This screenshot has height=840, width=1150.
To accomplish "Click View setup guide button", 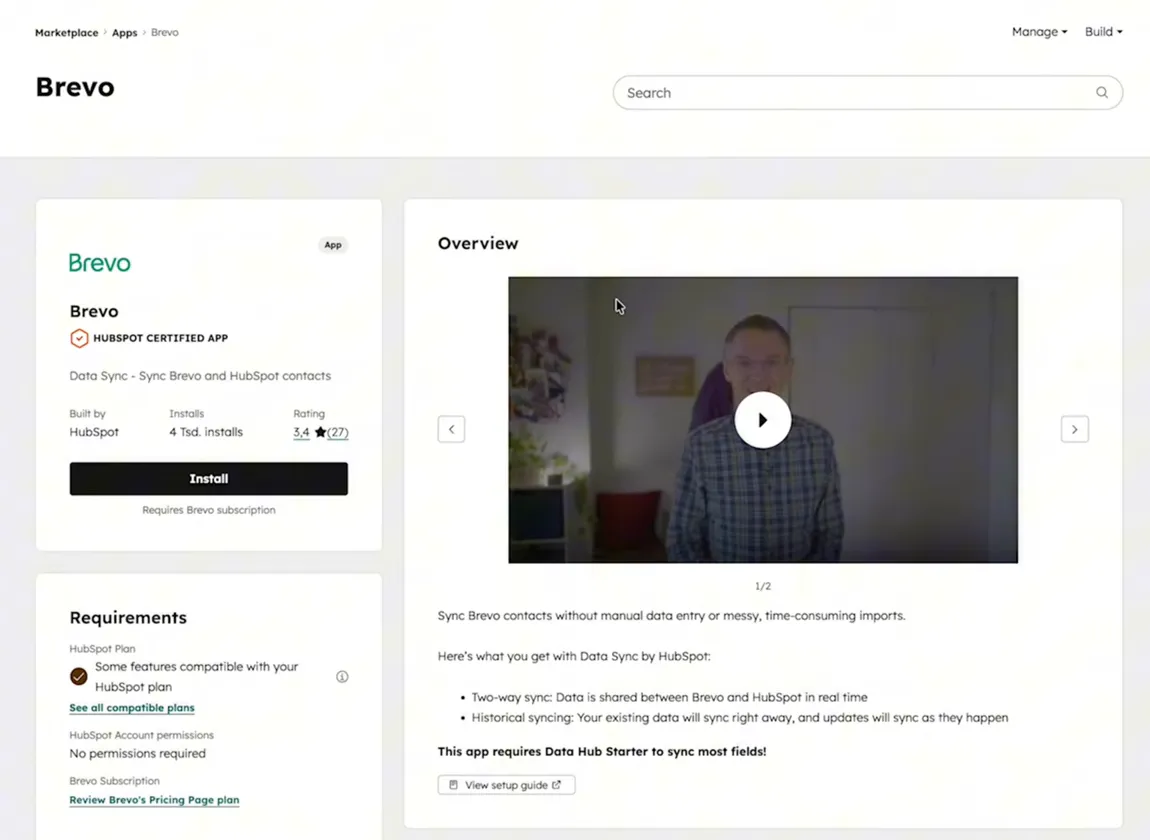I will click(x=507, y=785).
